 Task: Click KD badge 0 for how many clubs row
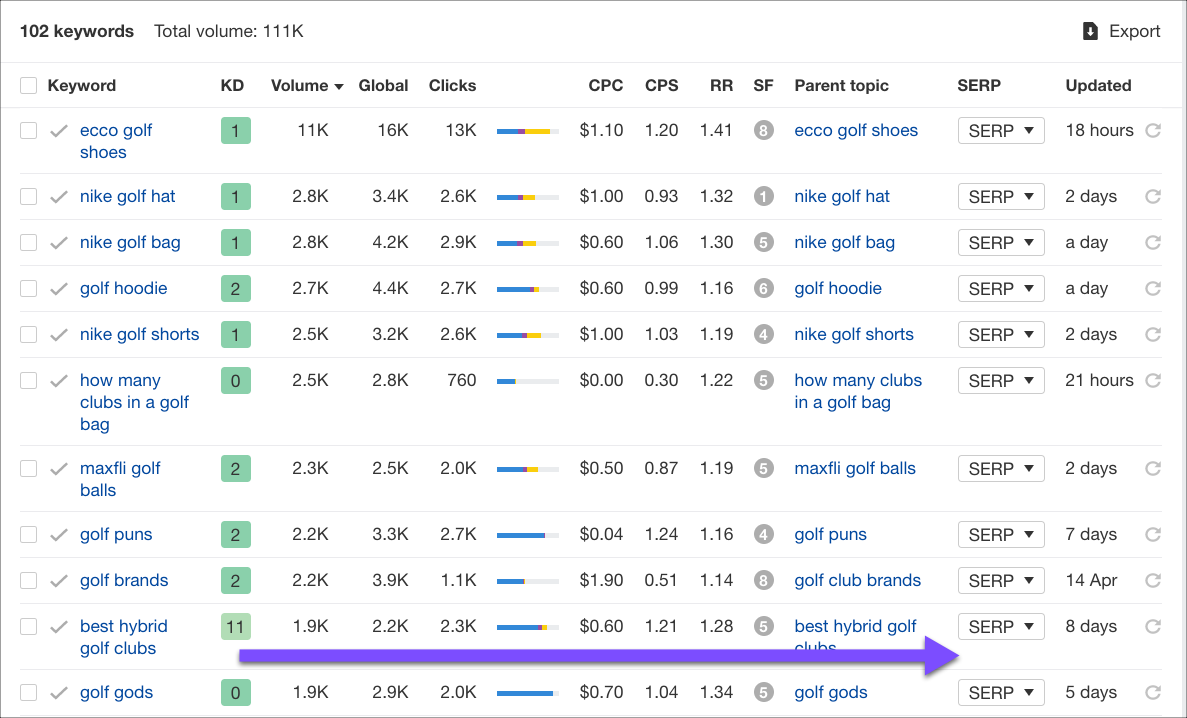pos(235,380)
